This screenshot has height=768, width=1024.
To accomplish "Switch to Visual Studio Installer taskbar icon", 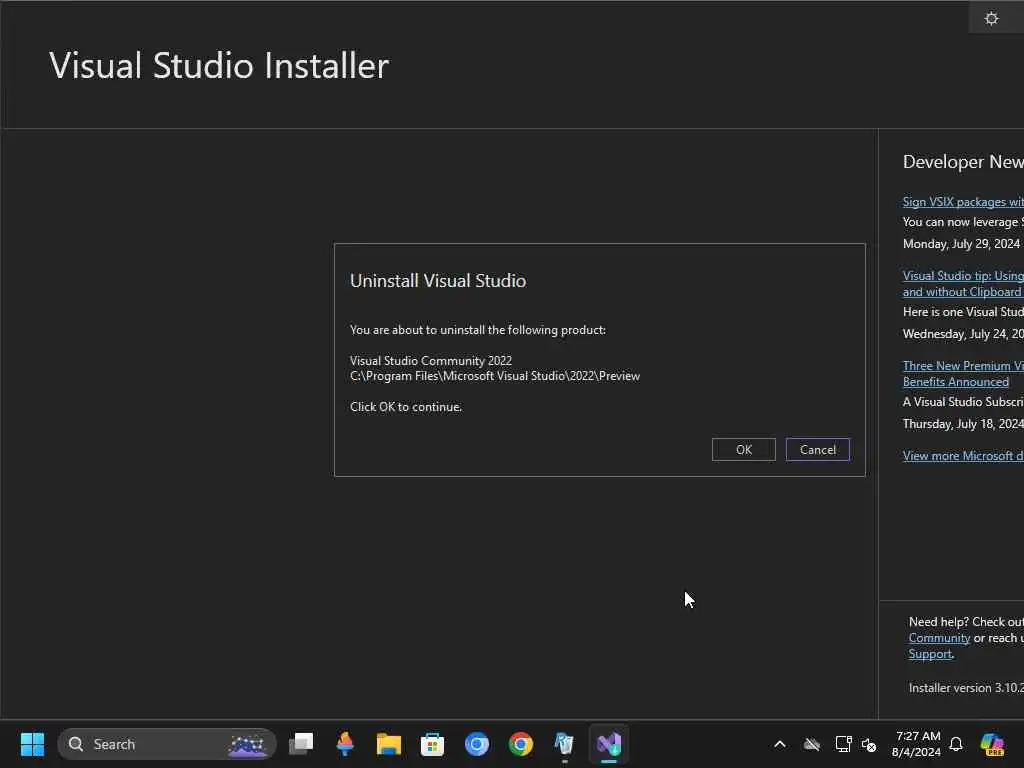I will pos(609,744).
